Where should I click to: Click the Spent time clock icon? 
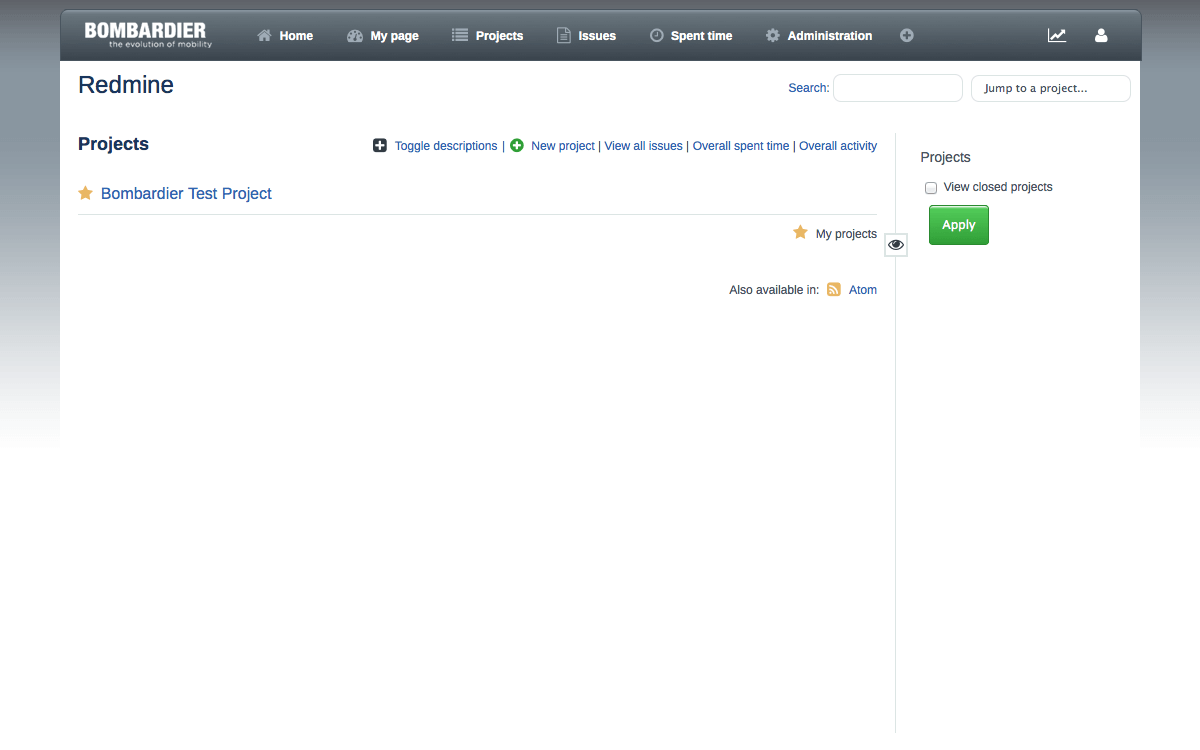[x=657, y=35]
